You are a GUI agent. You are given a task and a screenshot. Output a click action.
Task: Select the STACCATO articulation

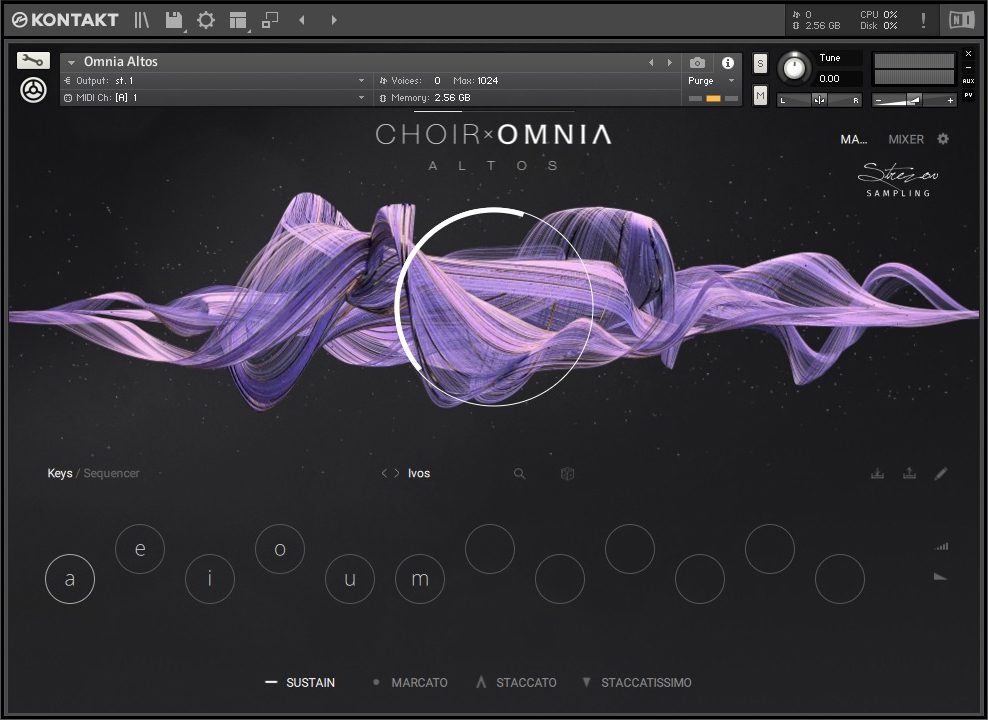pos(525,683)
